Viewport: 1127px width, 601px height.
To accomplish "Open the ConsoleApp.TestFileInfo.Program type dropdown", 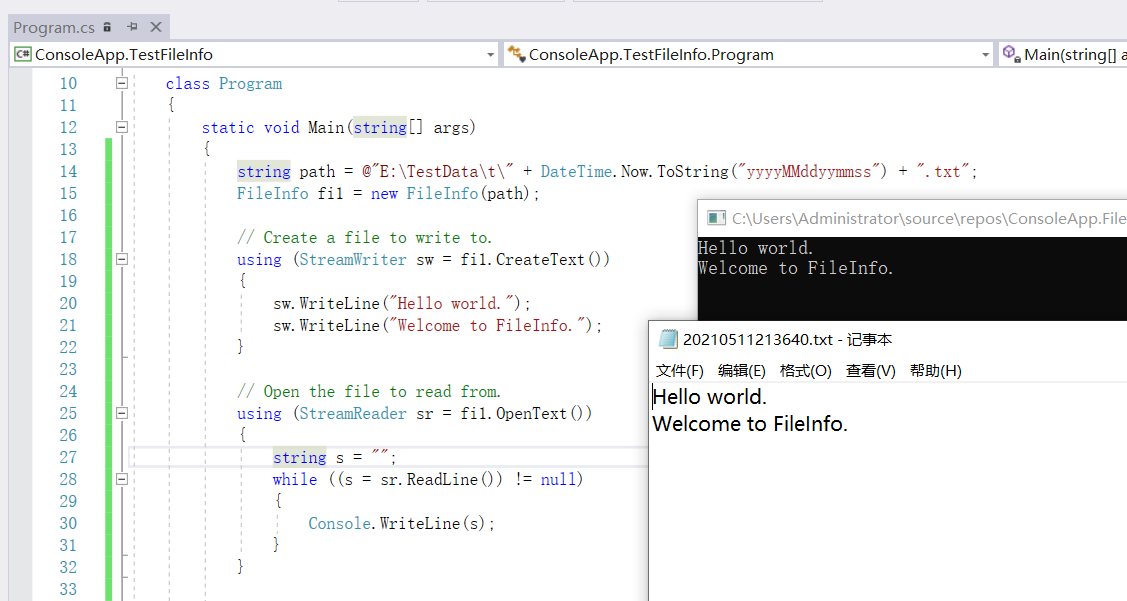I will (x=984, y=53).
